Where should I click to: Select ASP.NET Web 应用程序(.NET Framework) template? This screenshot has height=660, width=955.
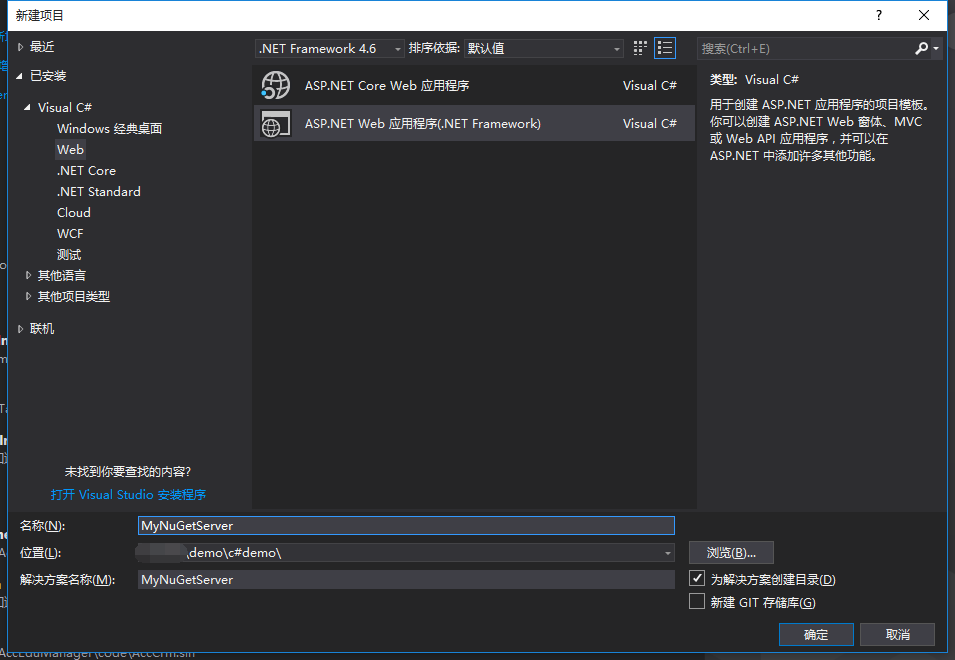[x=474, y=124]
